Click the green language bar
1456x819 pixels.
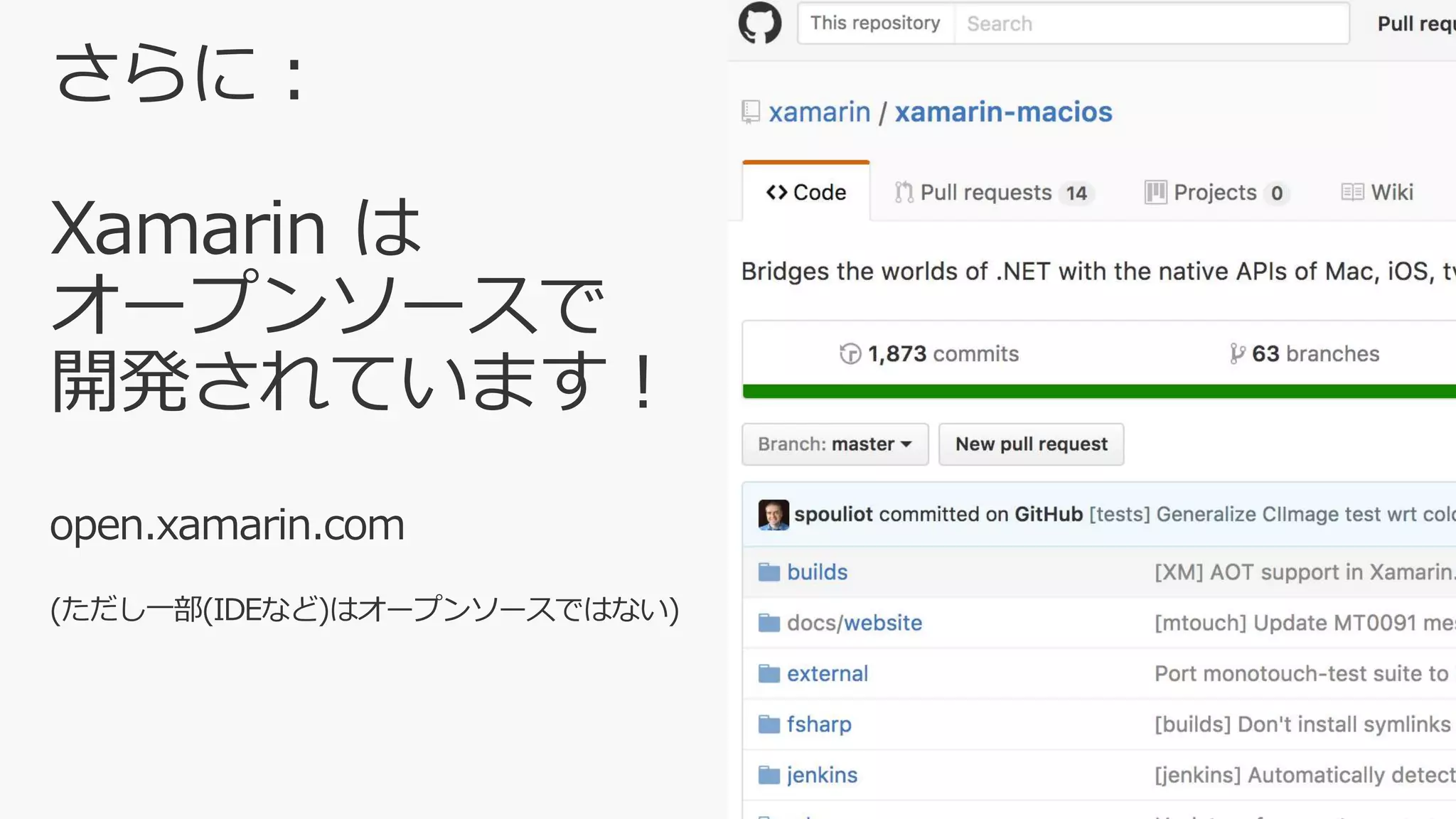point(1098,391)
